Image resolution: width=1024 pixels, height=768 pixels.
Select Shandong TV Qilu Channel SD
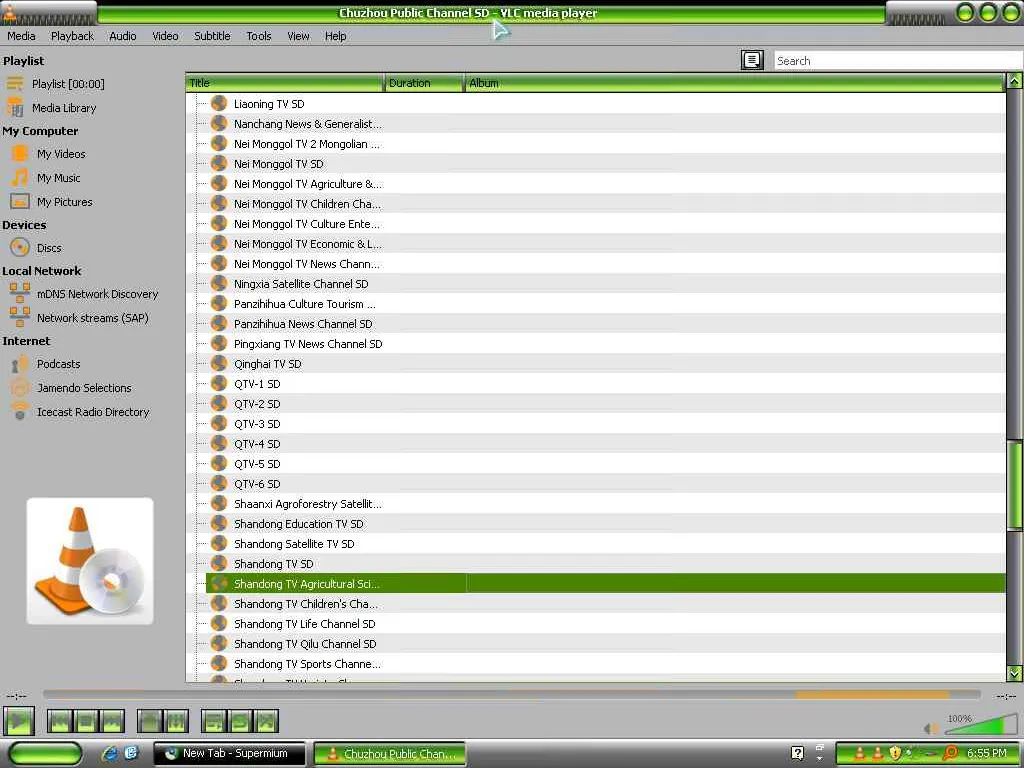pos(596,644)
